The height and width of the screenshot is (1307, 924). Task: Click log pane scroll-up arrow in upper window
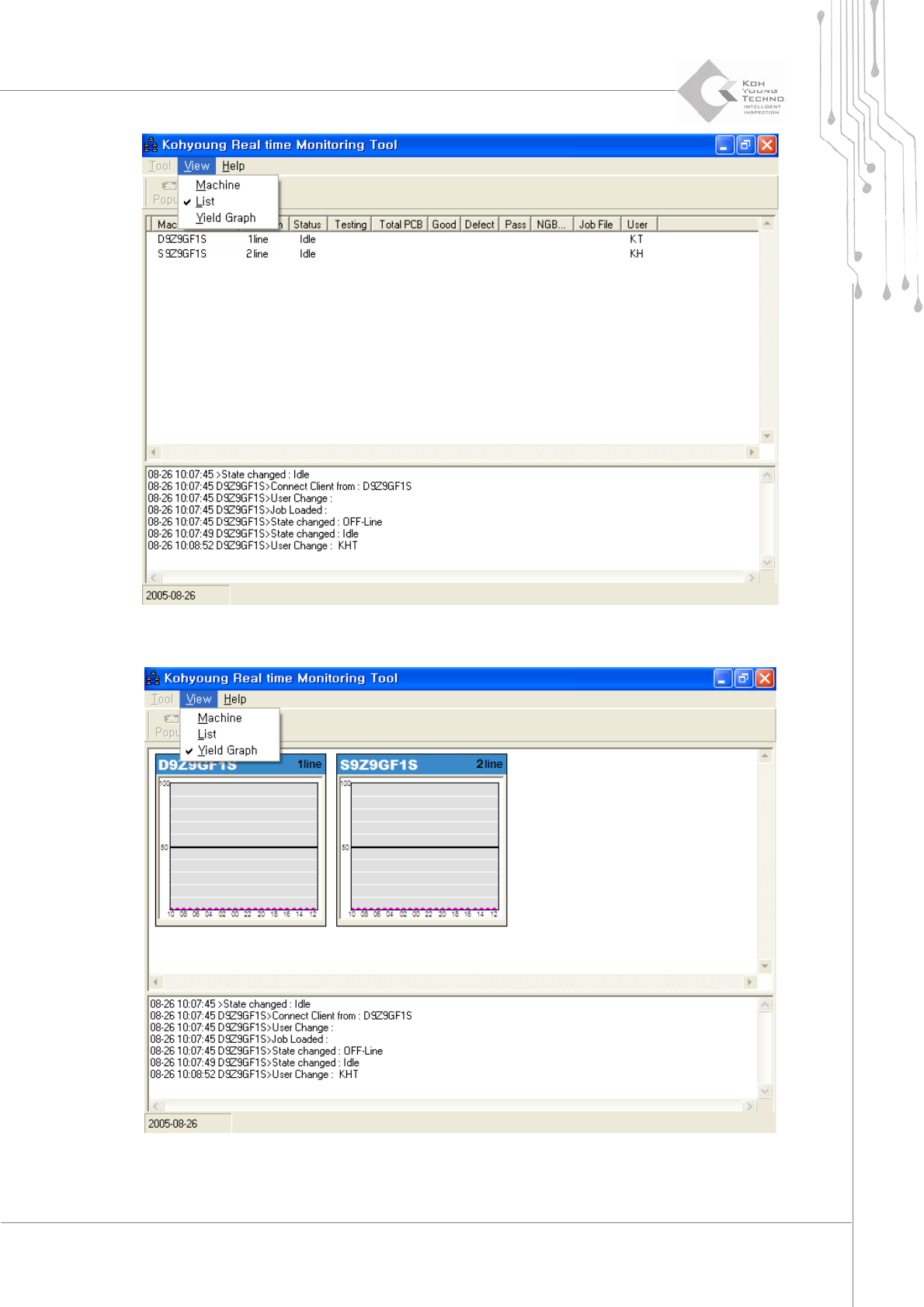point(767,475)
